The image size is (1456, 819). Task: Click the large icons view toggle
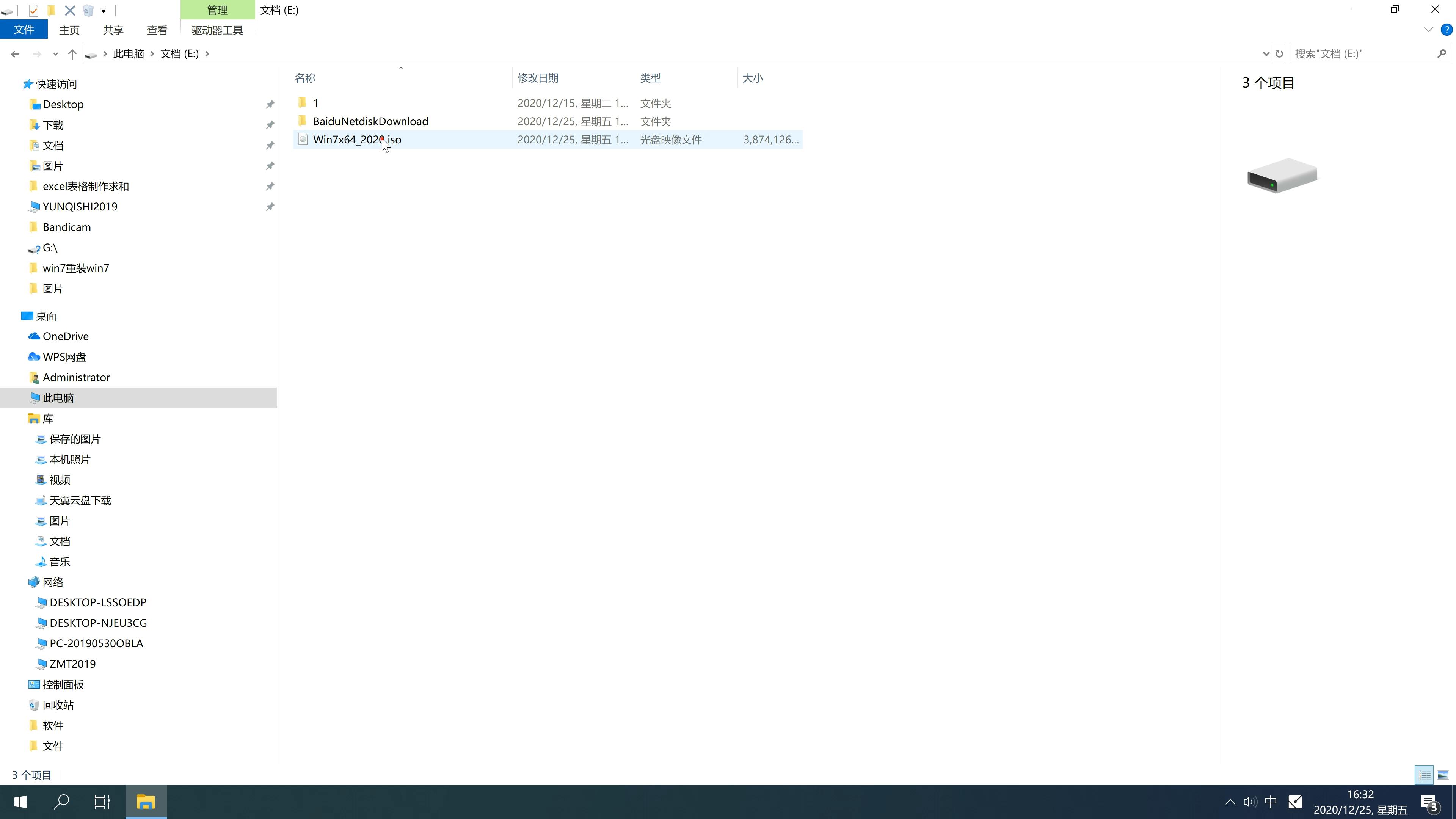click(x=1443, y=775)
